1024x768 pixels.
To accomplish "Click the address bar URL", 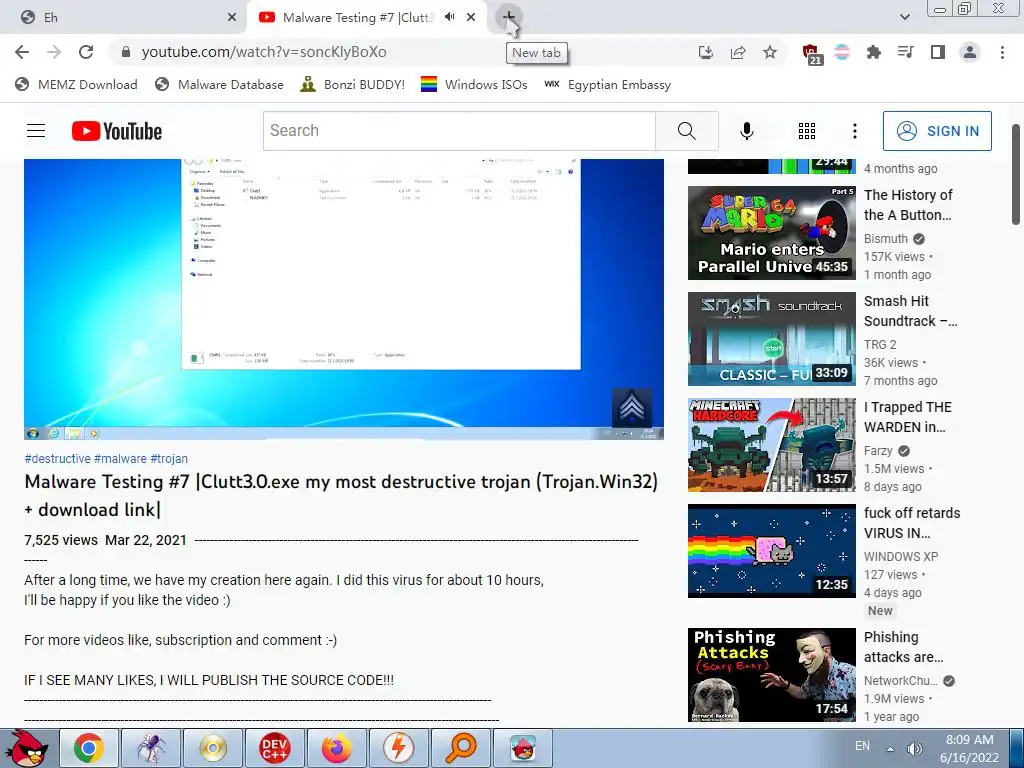I will click(264, 52).
